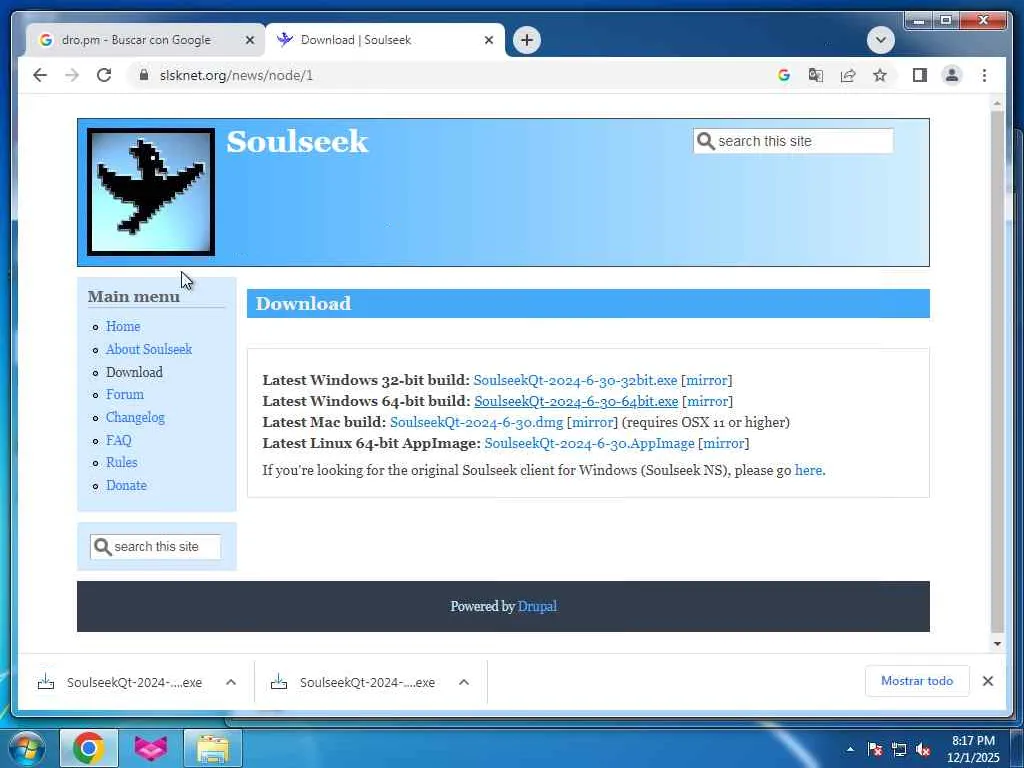The height and width of the screenshot is (768, 1024).
Task: Open the Linux AppImage mirror link
Action: pyautogui.click(x=724, y=443)
